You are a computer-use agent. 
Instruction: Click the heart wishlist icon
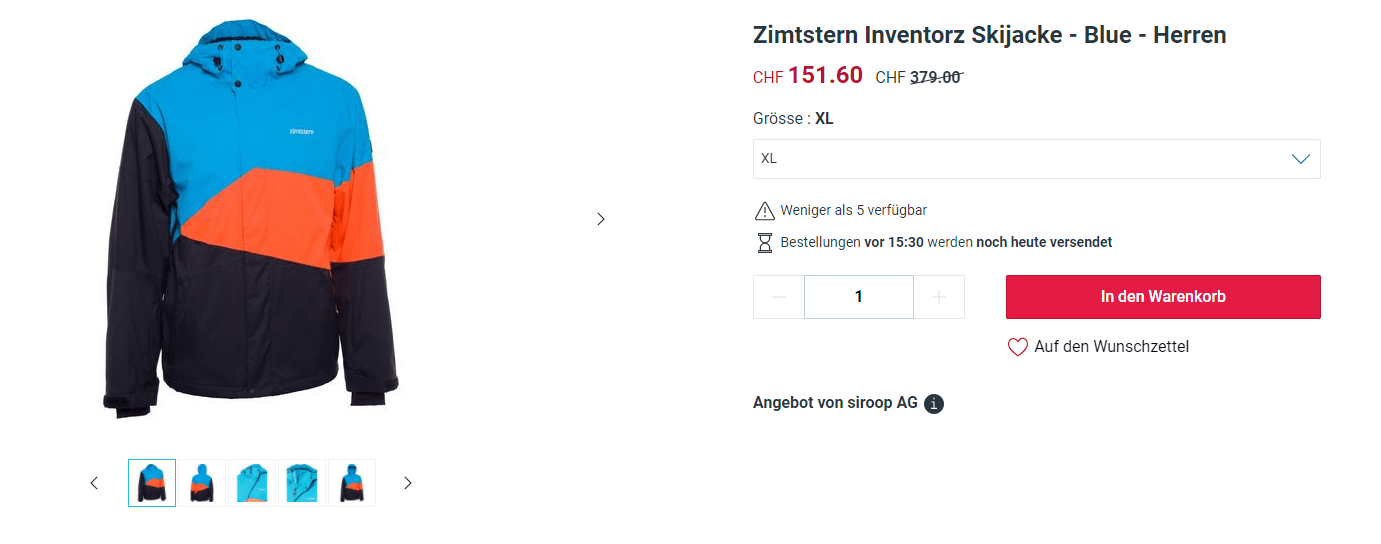[1017, 347]
